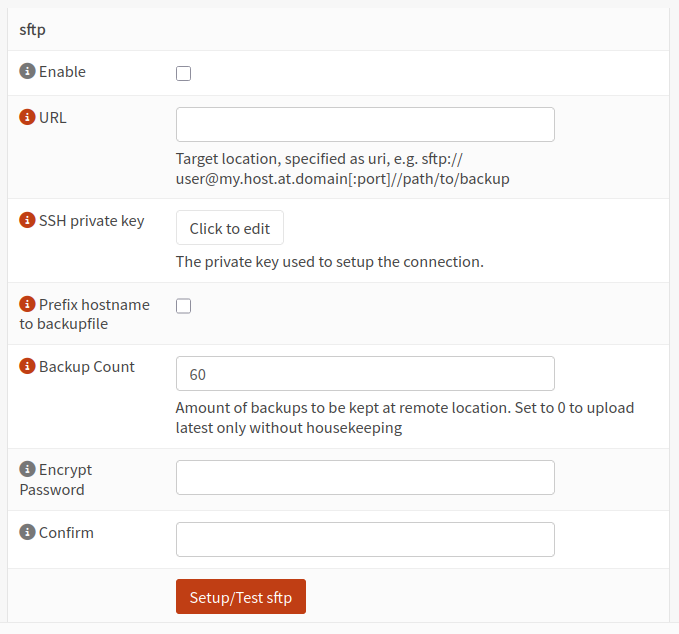This screenshot has width=679, height=634.
Task: Click the info icon next to Backup Count
Action: click(x=27, y=366)
